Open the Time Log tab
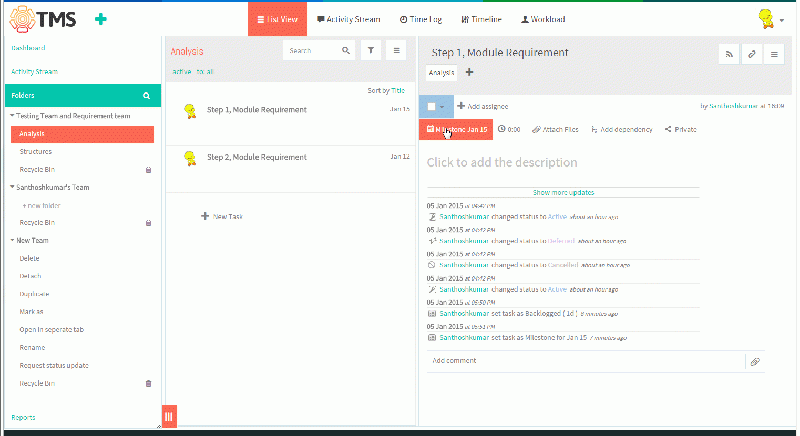The height and width of the screenshot is (436, 800). click(421, 19)
